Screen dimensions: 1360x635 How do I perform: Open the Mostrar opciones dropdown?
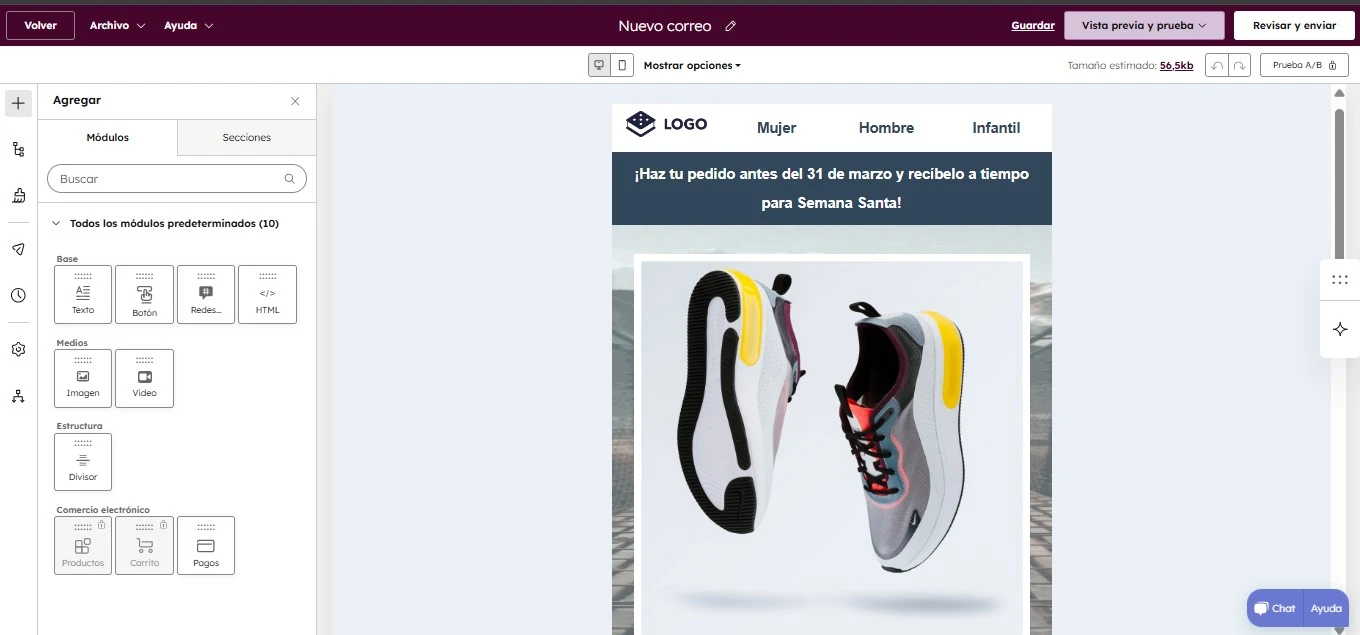[x=691, y=64]
